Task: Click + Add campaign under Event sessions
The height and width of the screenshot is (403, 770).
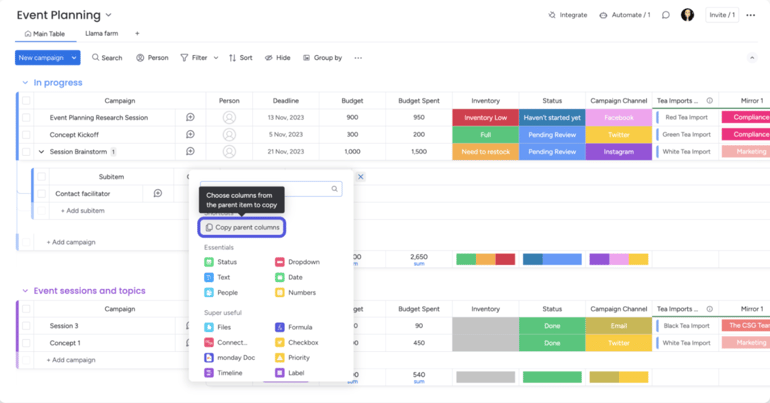Action: (x=71, y=360)
